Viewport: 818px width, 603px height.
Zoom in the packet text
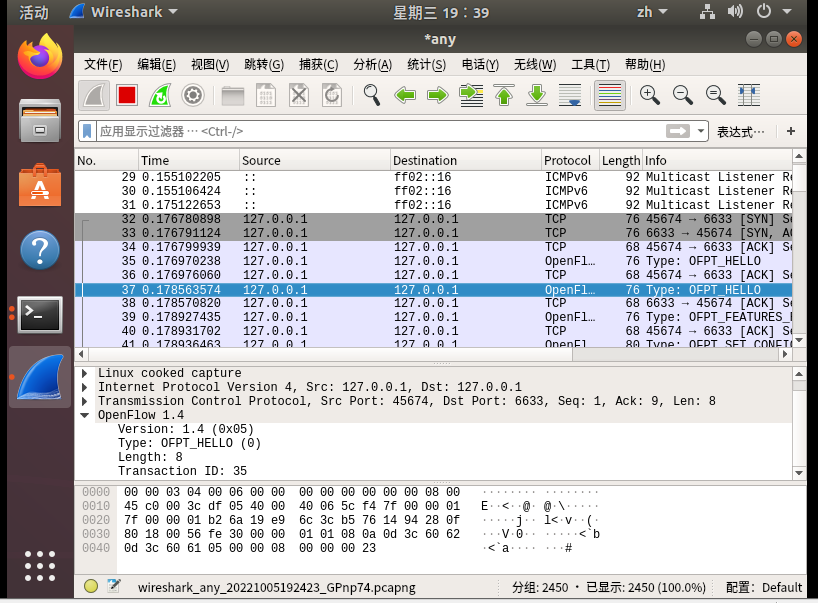tap(649, 95)
